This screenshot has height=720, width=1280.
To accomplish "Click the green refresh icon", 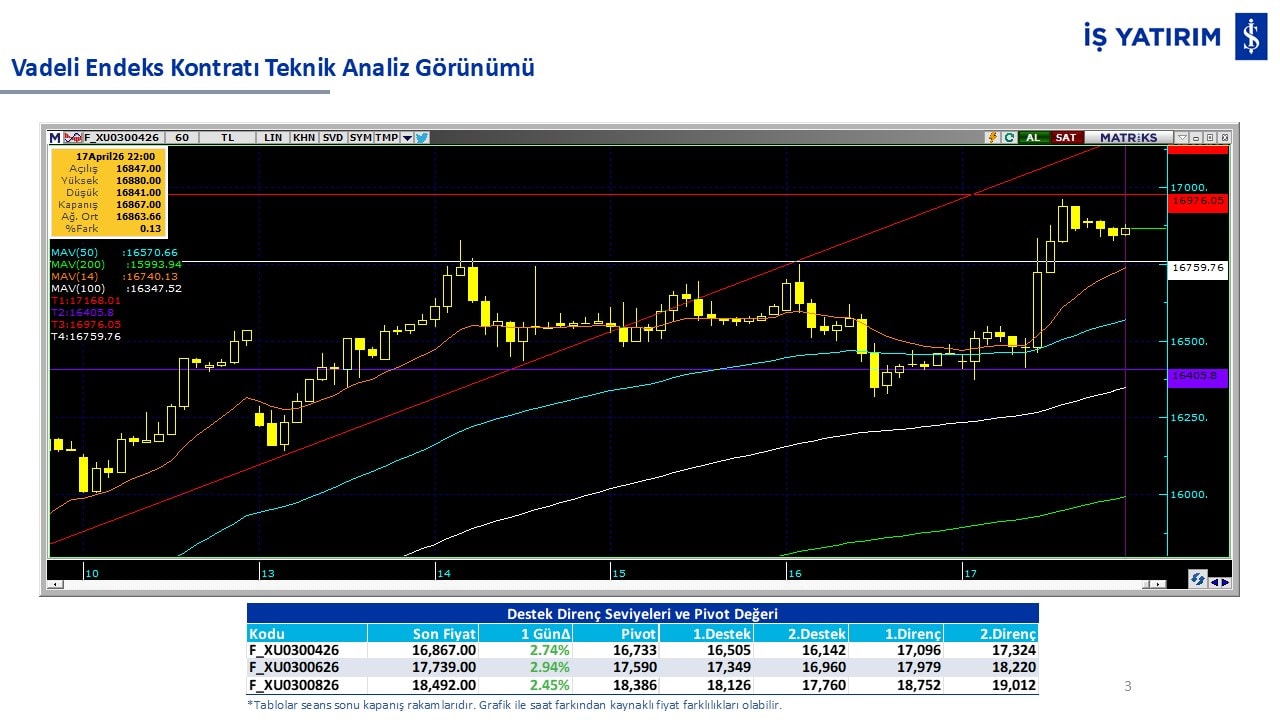I will click(x=1009, y=138).
